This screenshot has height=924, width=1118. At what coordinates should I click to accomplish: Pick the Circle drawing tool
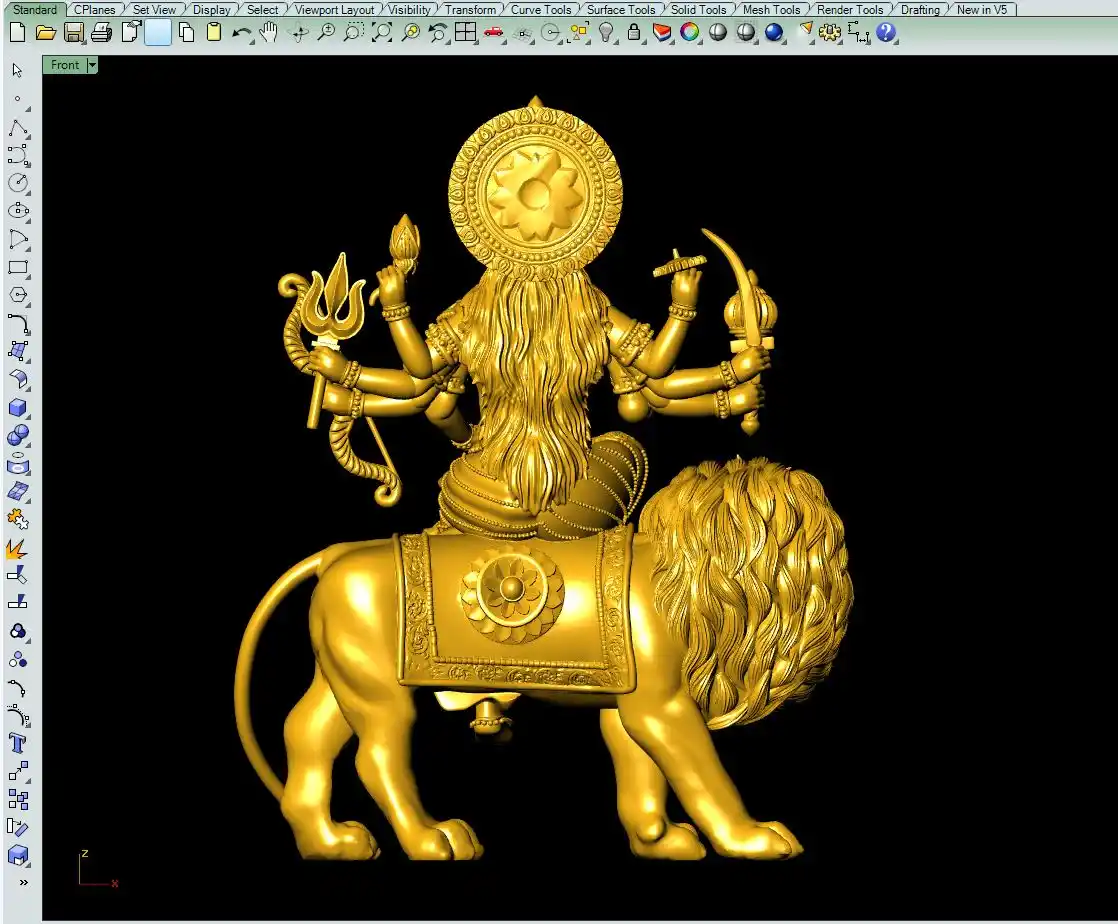[x=17, y=183]
